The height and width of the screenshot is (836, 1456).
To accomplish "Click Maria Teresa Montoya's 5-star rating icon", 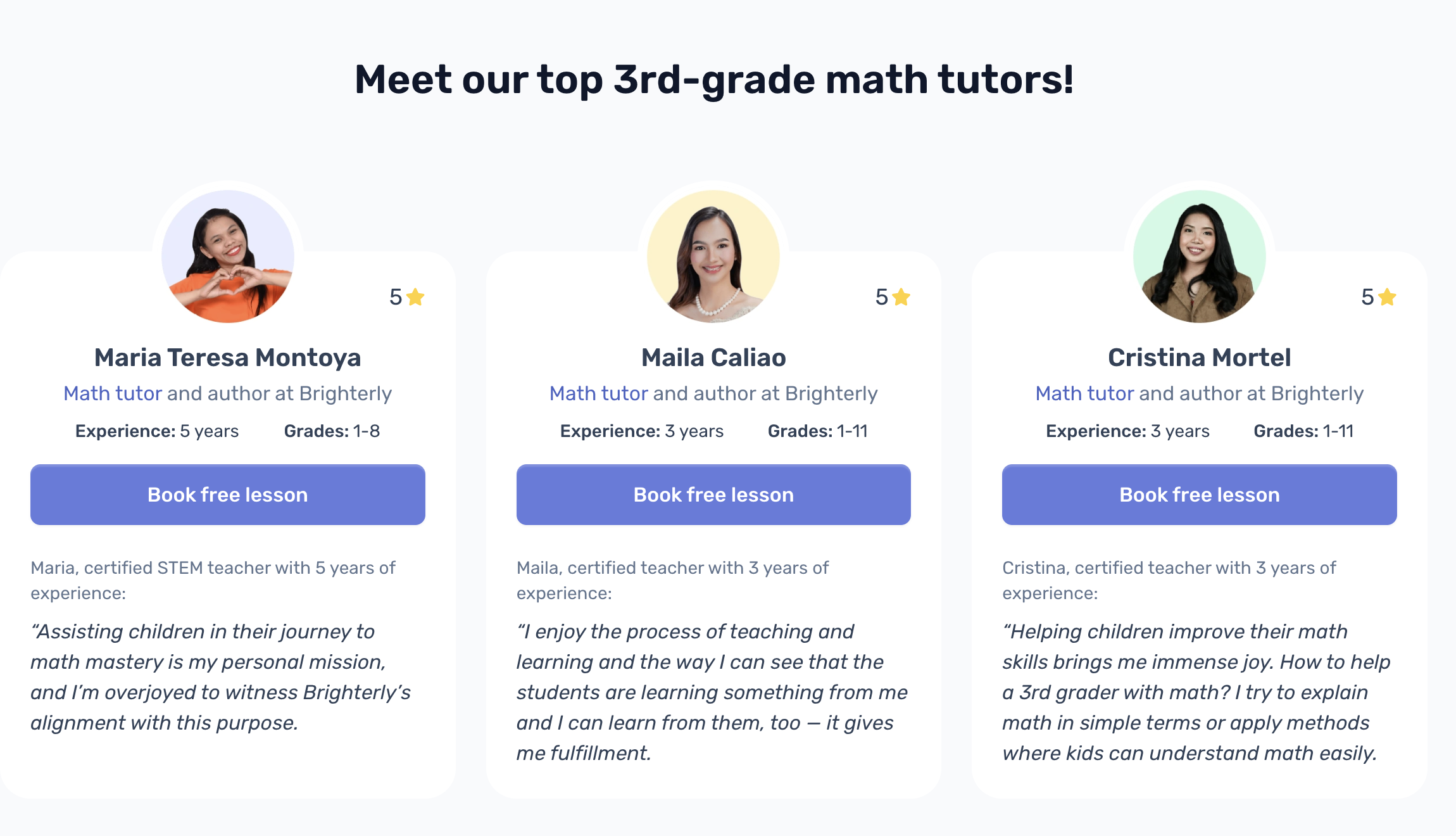I will coord(416,296).
